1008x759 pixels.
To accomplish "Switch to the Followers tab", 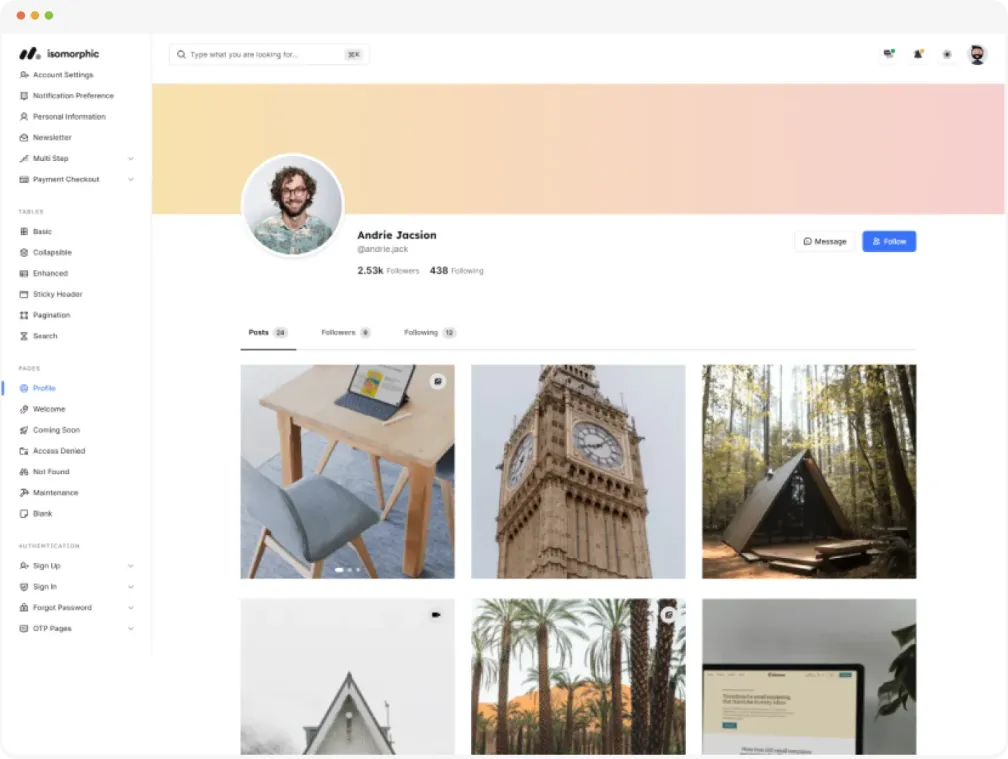I will [345, 333].
